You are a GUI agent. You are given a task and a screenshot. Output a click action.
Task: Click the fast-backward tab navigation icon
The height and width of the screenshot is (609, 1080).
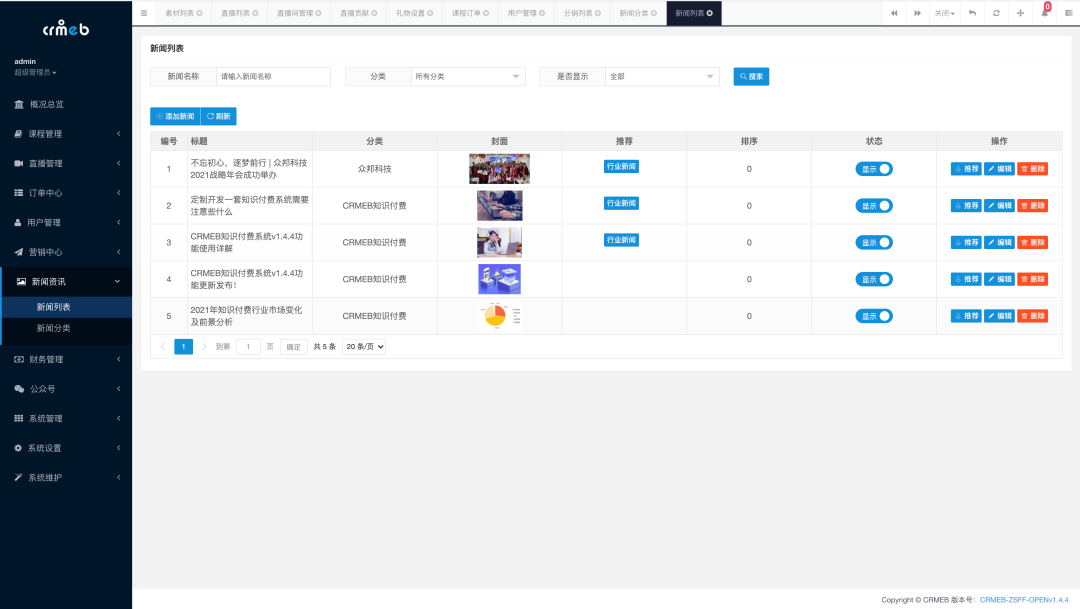[894, 13]
